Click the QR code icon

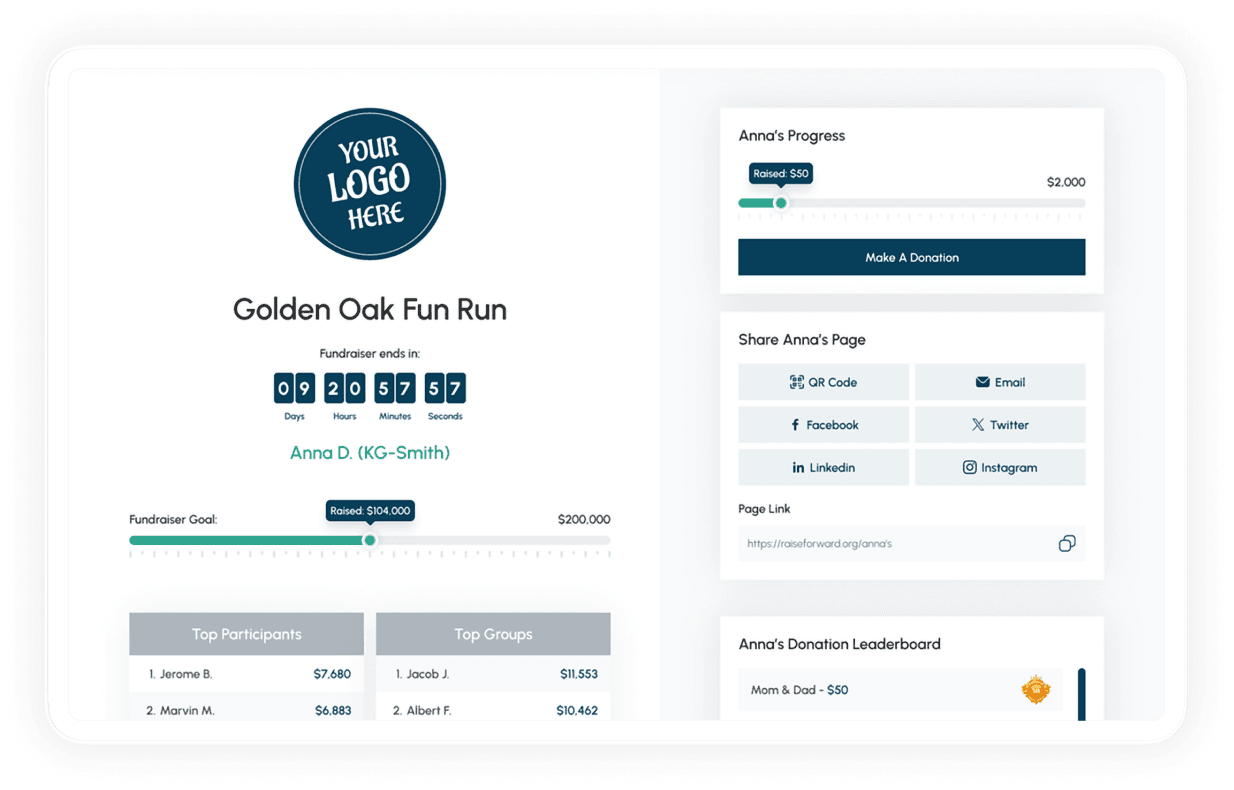pos(796,382)
